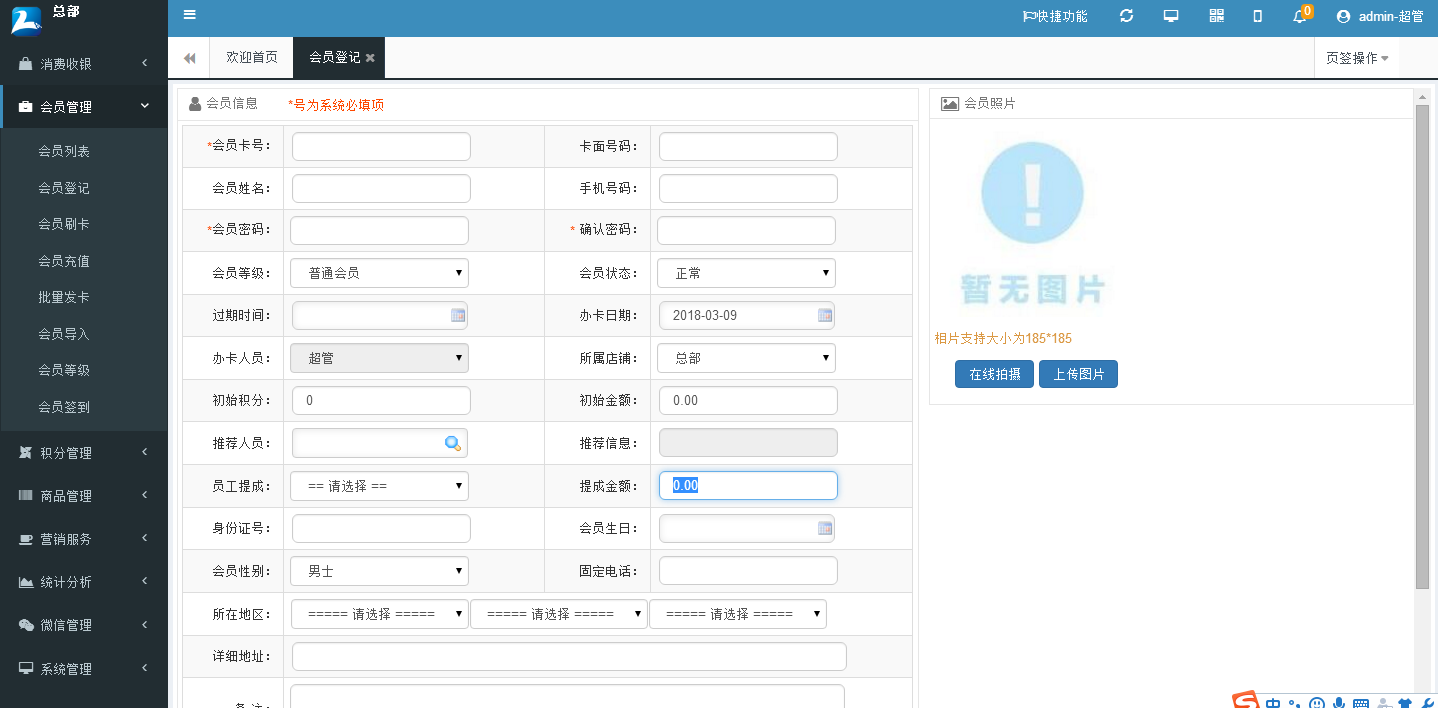Open the 快捷功能 quick functions menu
The width and height of the screenshot is (1438, 708).
point(1055,16)
